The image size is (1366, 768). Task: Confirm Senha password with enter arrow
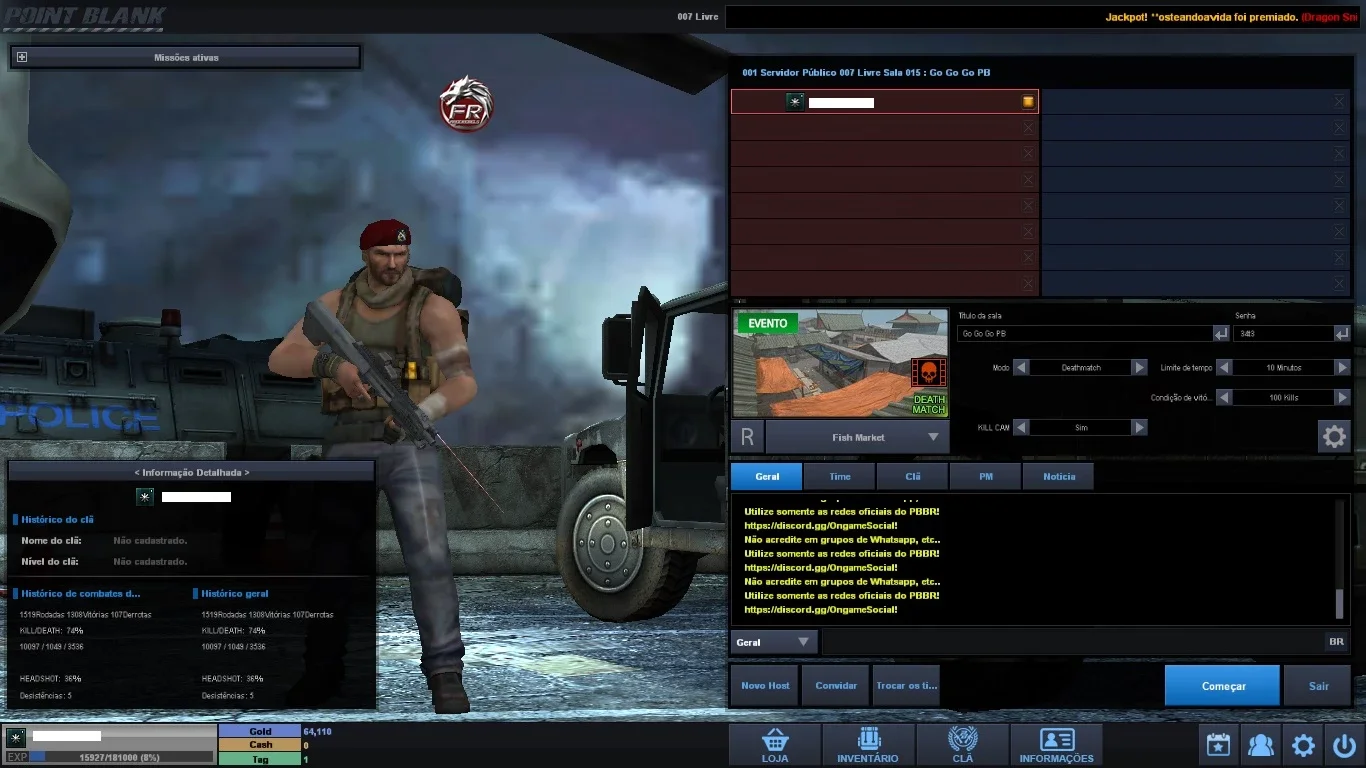pyautogui.click(x=1342, y=333)
